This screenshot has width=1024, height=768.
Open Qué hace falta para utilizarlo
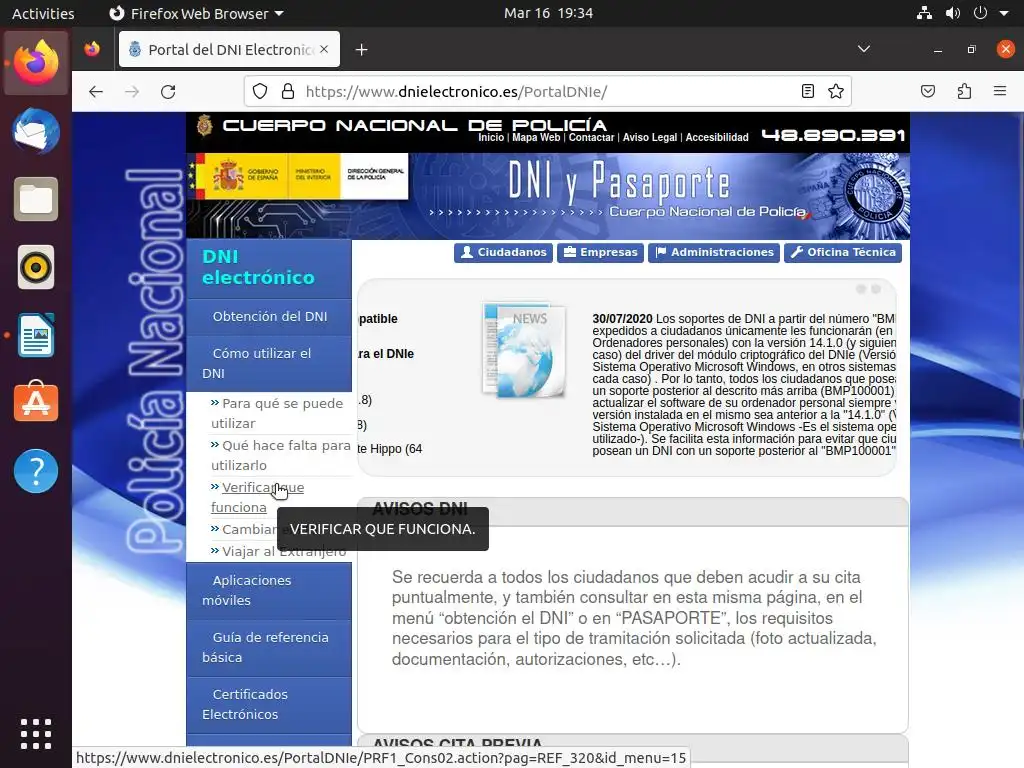(x=280, y=455)
